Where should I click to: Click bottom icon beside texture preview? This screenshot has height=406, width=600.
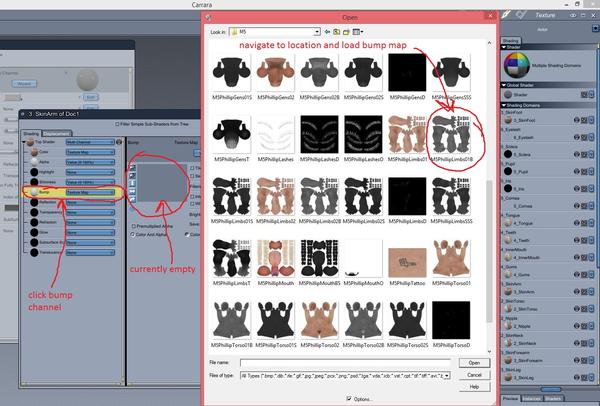pos(132,199)
